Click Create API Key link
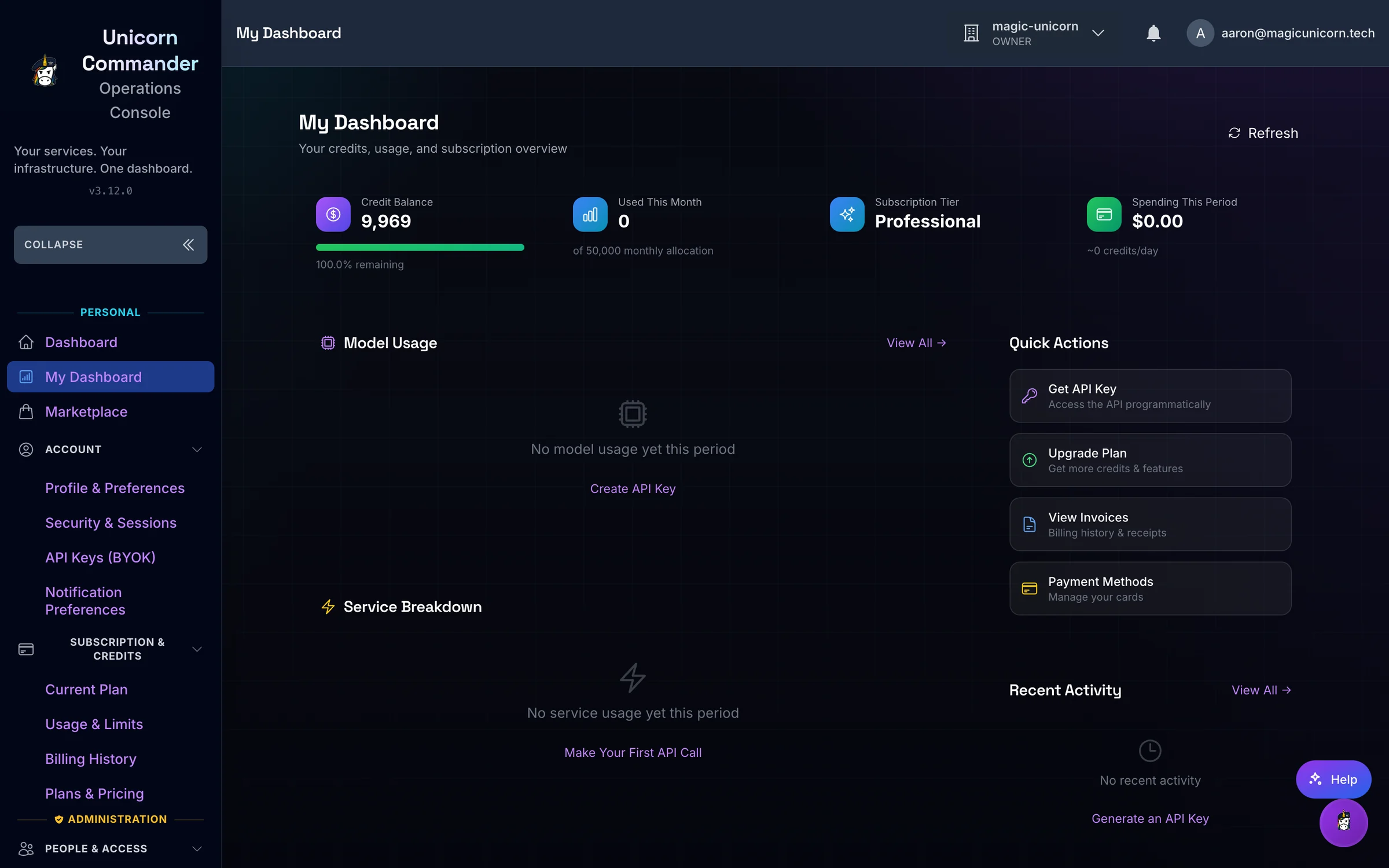 [633, 489]
